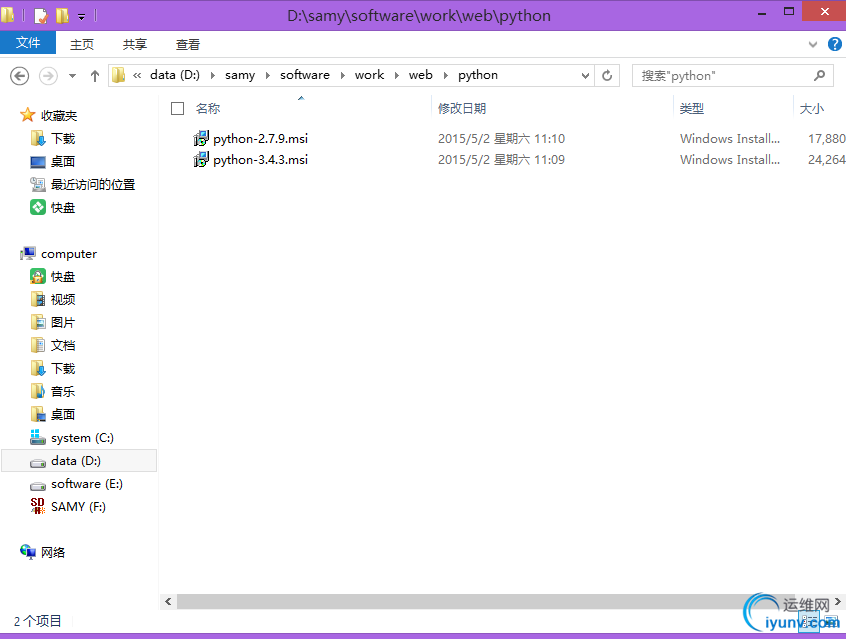The width and height of the screenshot is (846, 639).
Task: Open the Customize Quick Access Toolbar dropdown
Action: pyautogui.click(x=81, y=17)
